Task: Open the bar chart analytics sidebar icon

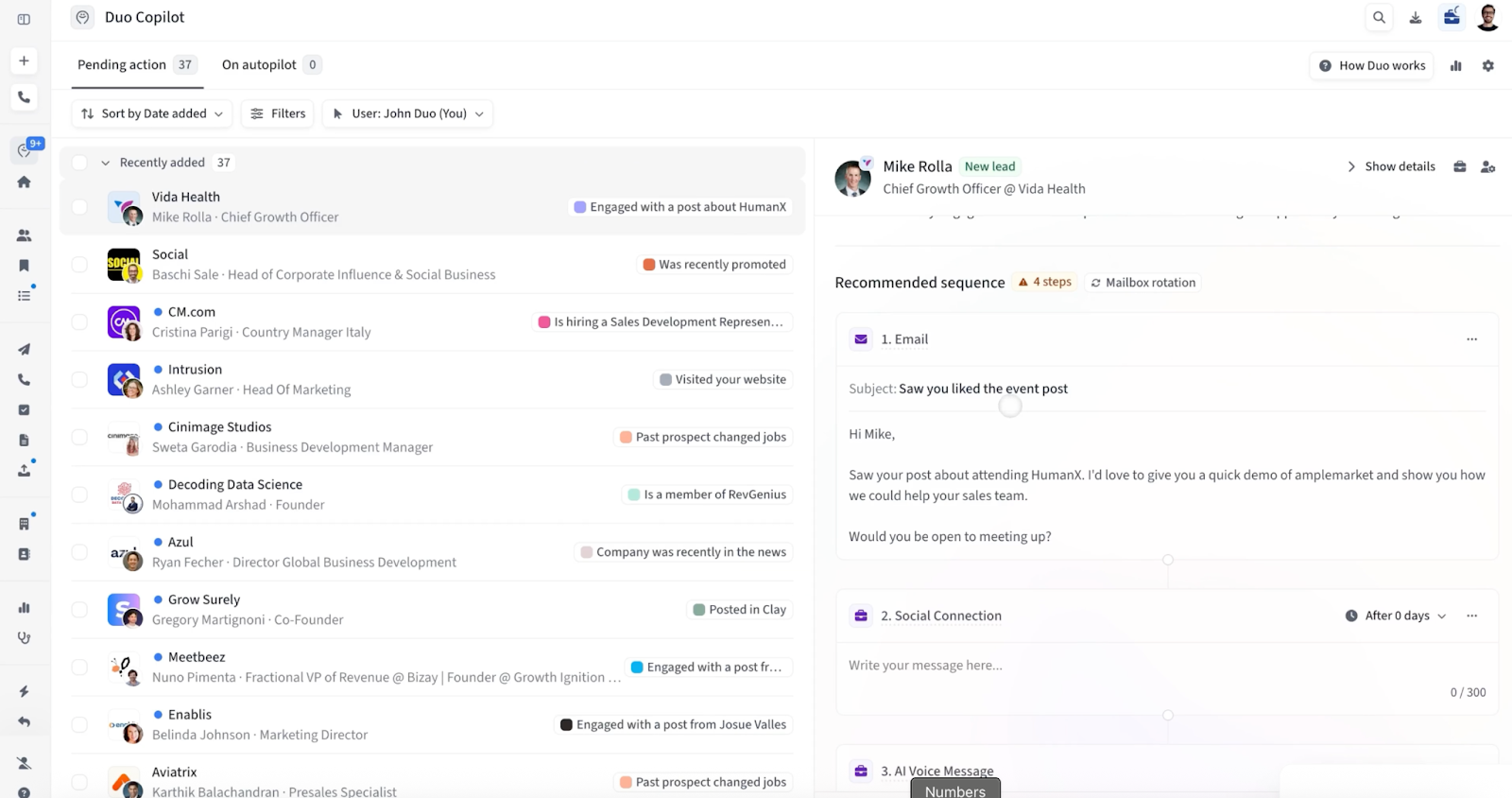Action: point(24,608)
